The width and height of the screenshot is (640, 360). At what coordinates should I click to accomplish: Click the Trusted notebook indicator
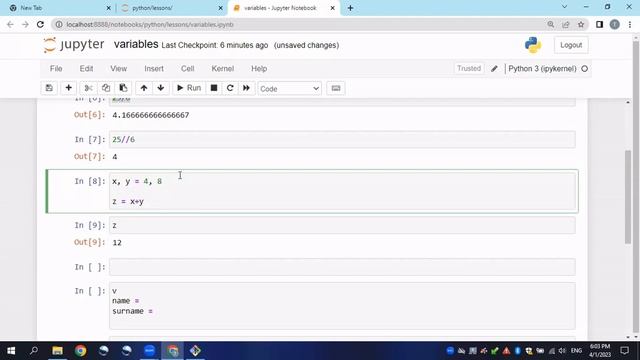[469, 69]
